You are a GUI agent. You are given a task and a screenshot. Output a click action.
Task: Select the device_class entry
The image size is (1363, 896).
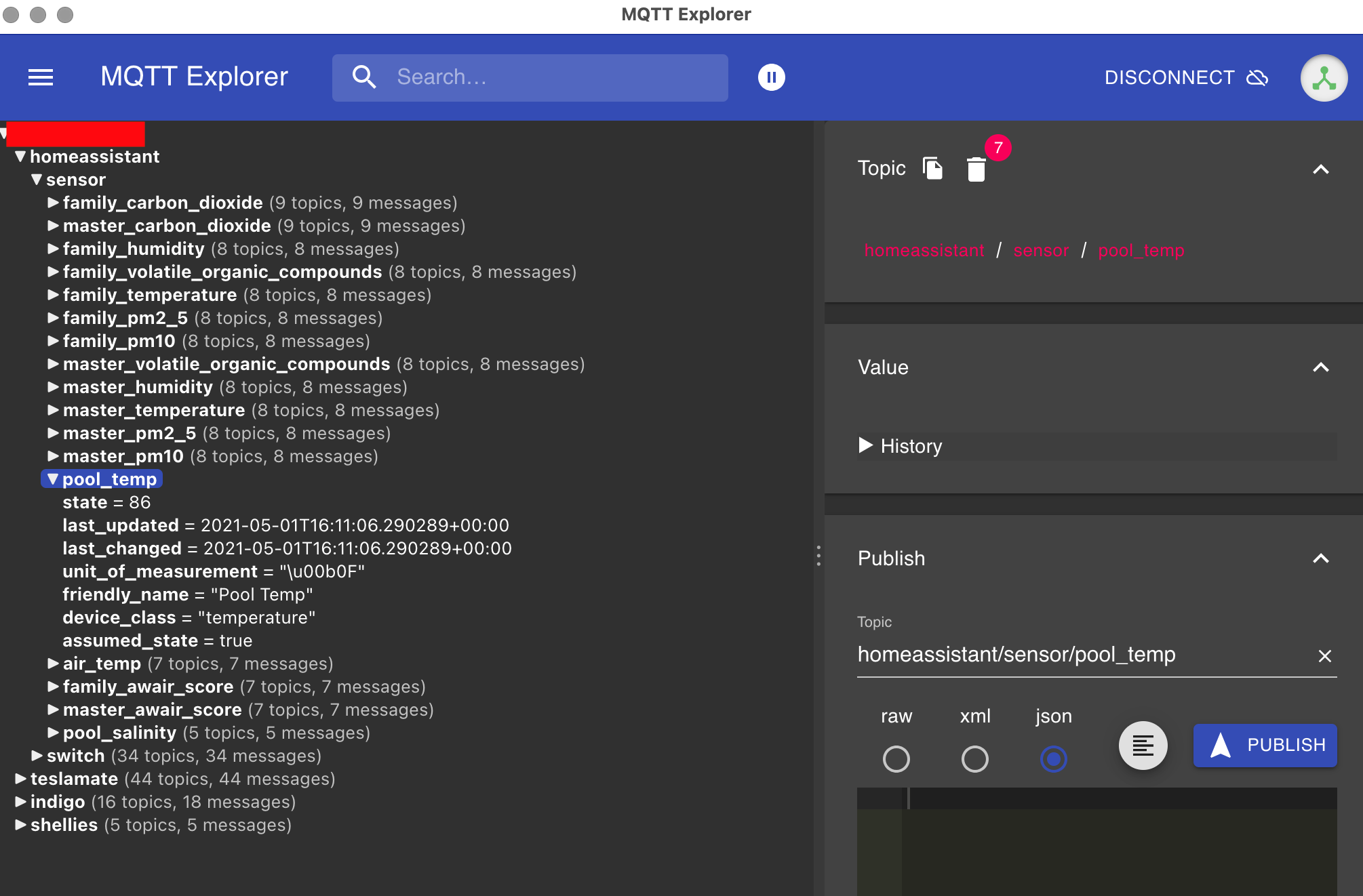189,617
